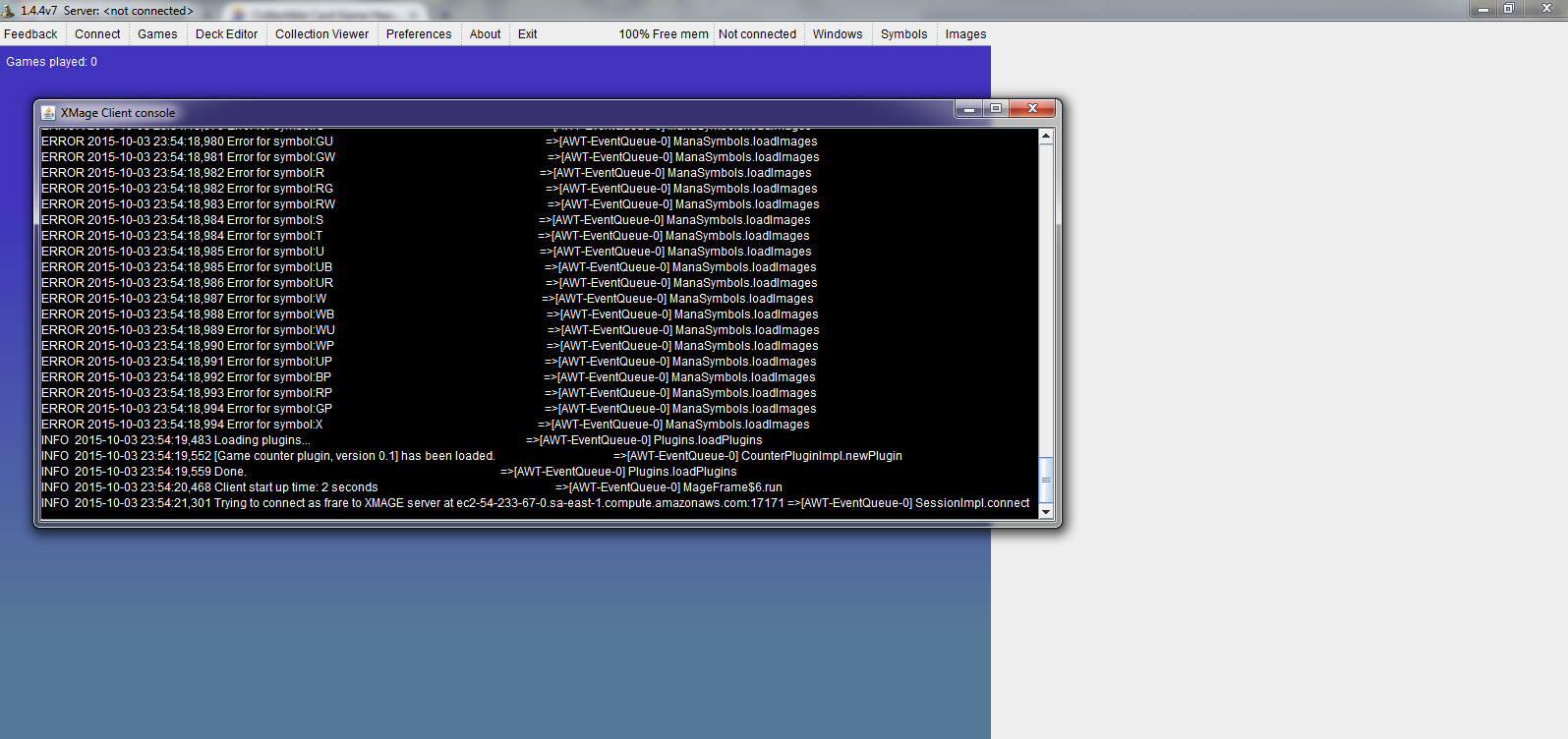1568x739 pixels.
Task: Open the Feedback menu item
Action: click(30, 34)
